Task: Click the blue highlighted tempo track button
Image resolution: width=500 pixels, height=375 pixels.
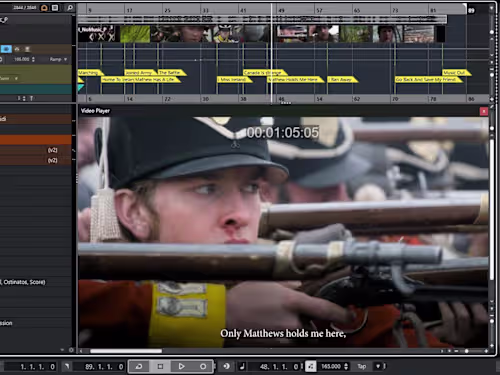Action: [x=6, y=49]
